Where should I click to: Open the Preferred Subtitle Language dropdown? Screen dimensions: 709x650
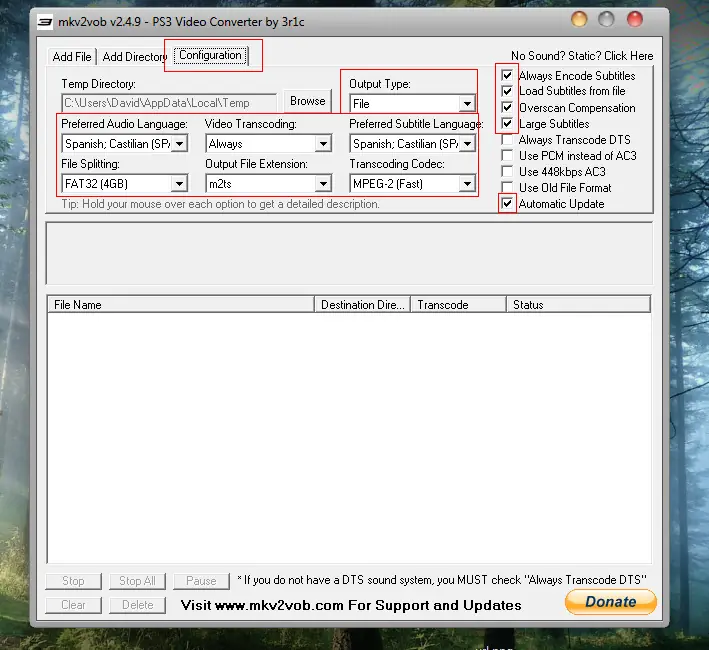point(412,144)
